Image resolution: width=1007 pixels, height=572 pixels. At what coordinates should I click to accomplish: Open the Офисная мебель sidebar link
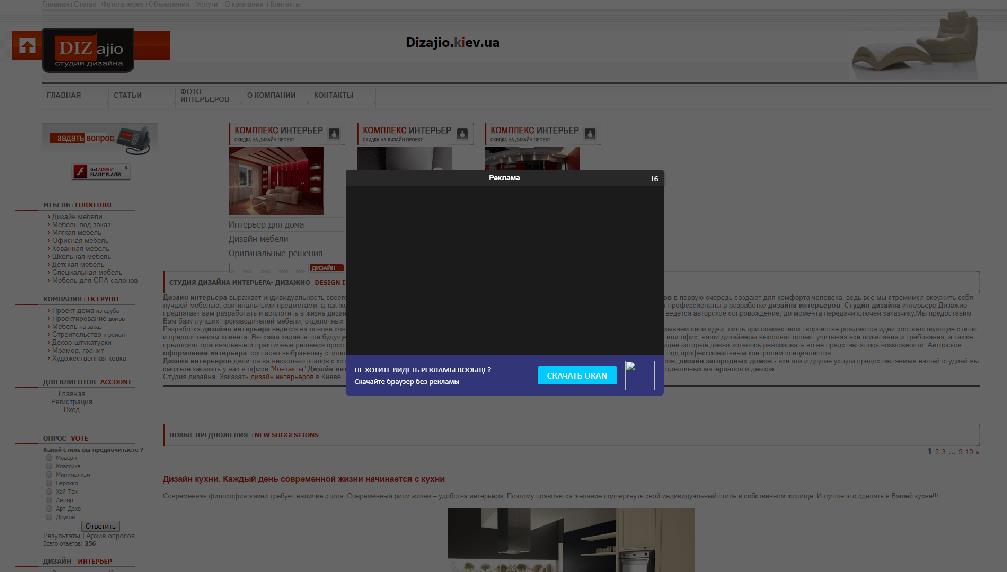80,241
